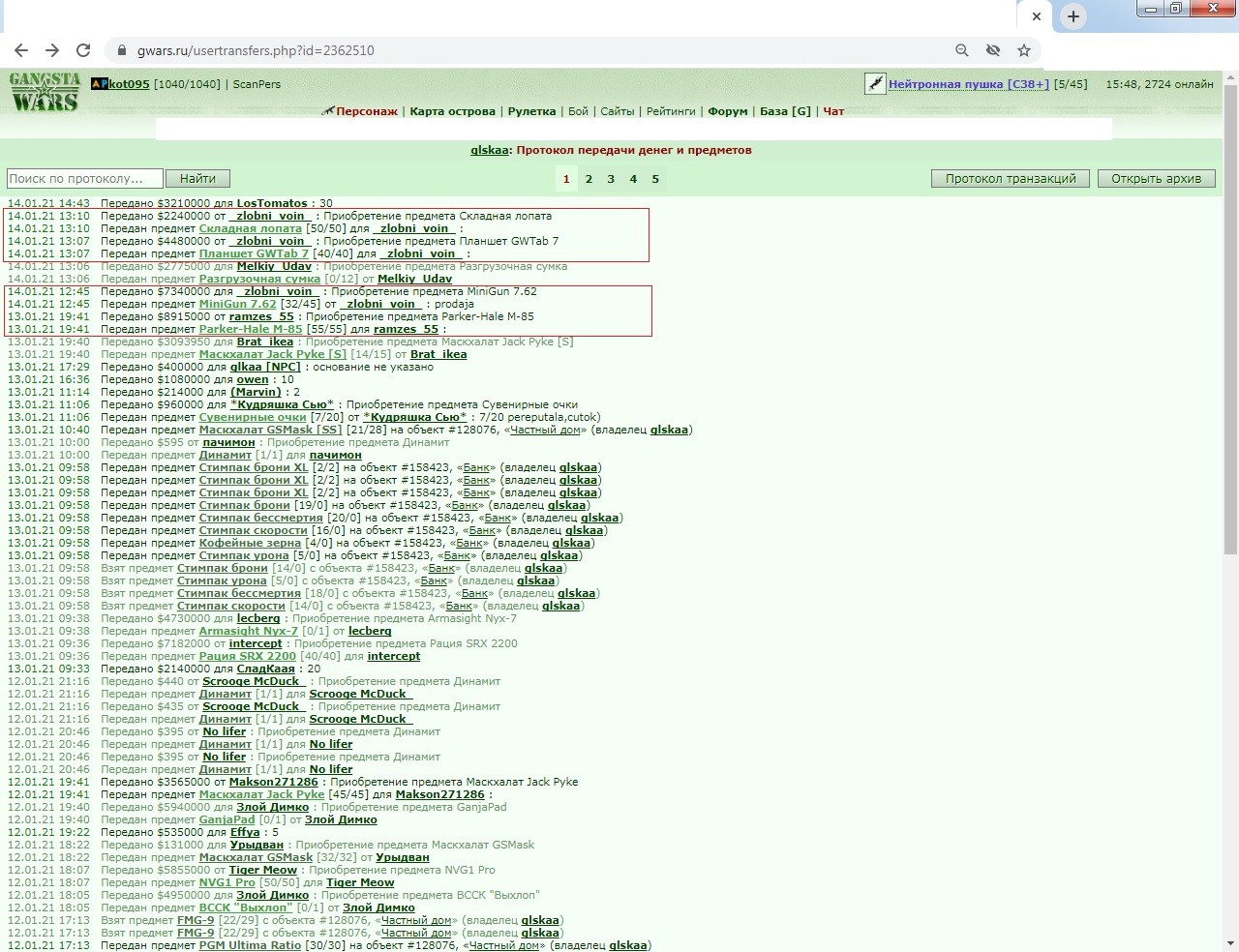
Task: Open the Складная лопата item link
Action: coord(251,228)
